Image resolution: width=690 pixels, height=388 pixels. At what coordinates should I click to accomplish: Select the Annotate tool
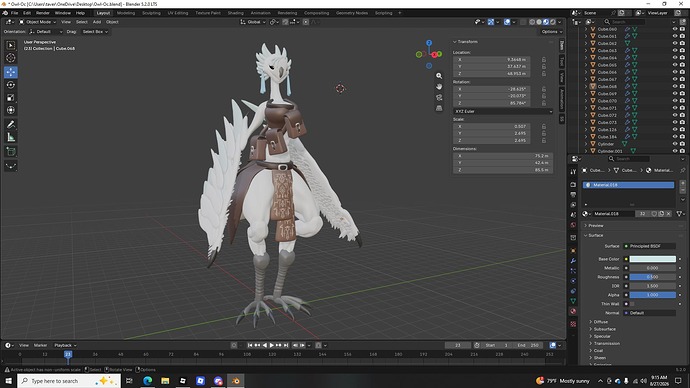tap(11, 124)
